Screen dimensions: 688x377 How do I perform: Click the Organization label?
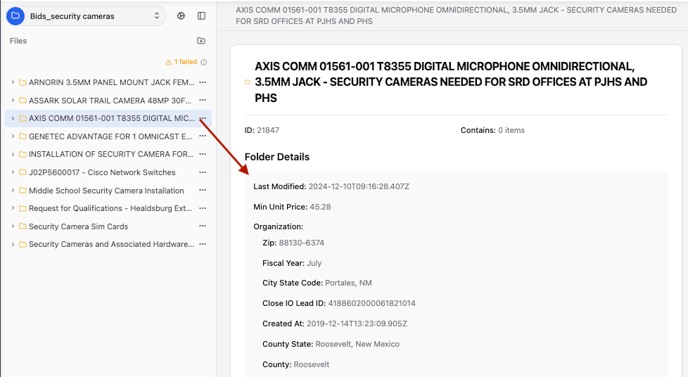click(x=278, y=226)
